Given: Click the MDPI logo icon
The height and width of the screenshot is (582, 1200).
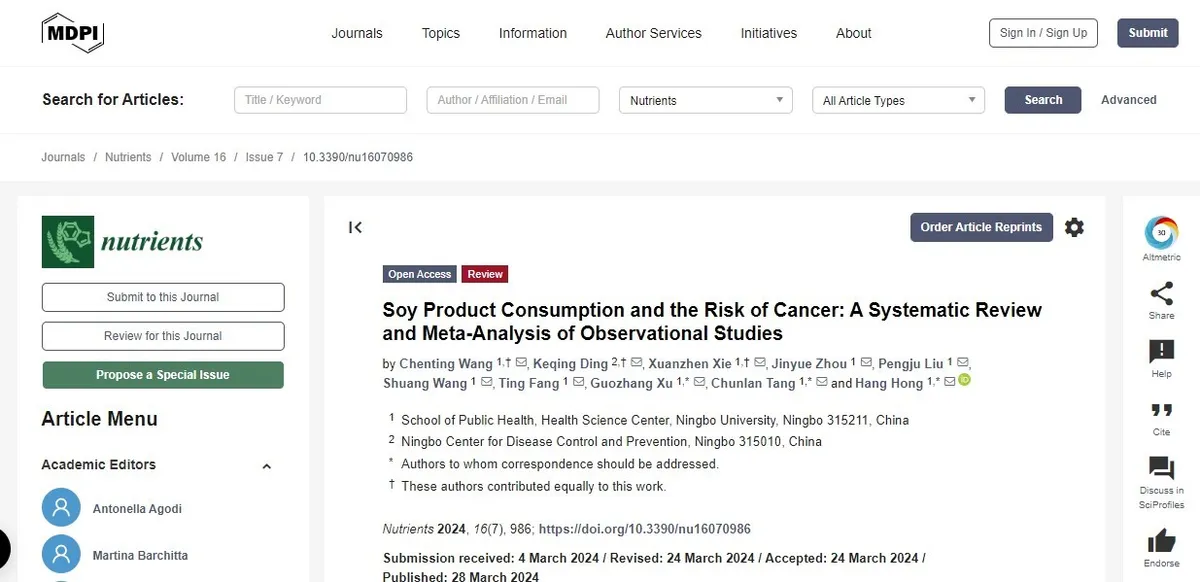Looking at the screenshot, I should click(72, 33).
